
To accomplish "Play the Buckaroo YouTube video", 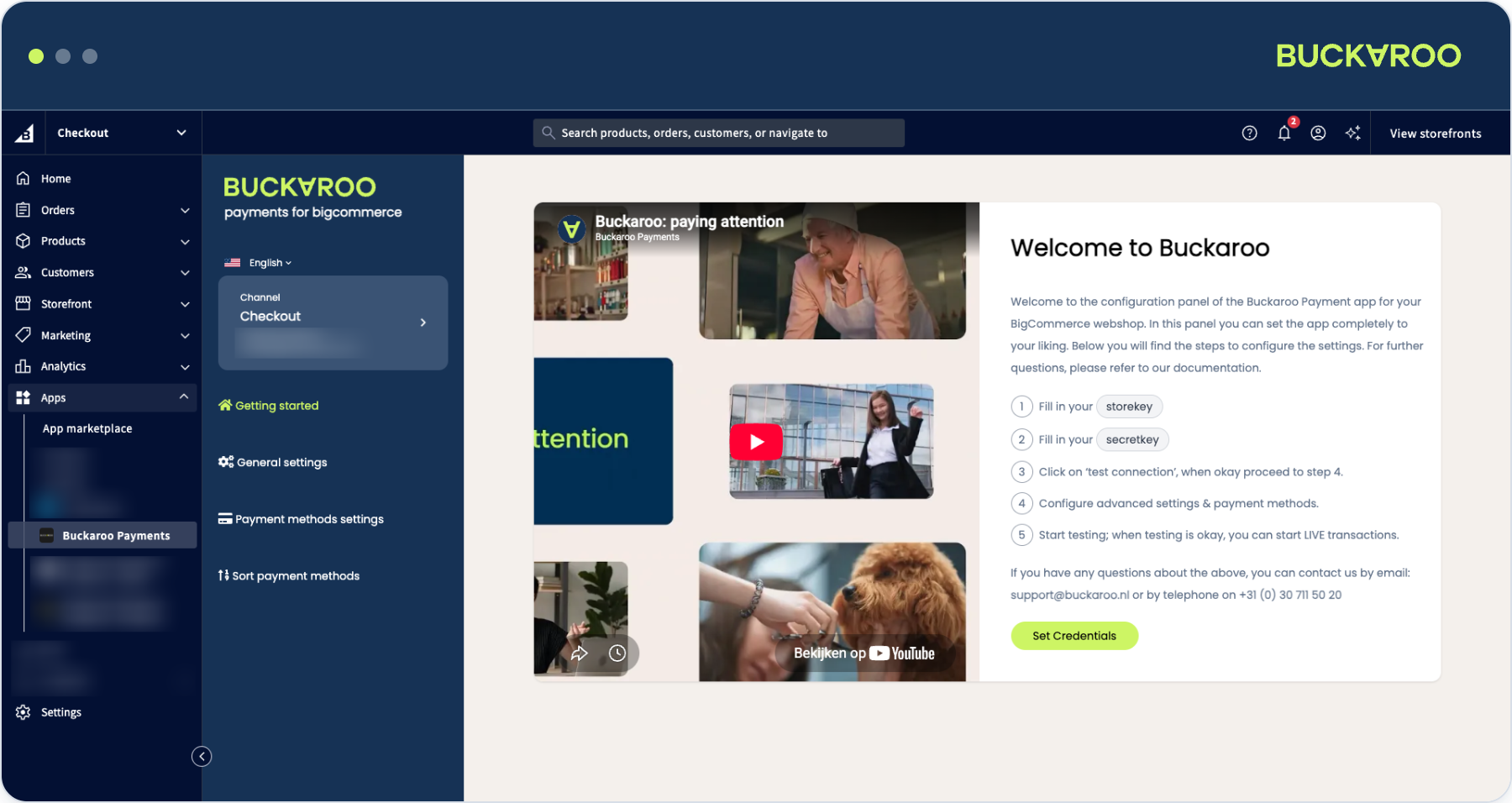I will click(x=756, y=442).
